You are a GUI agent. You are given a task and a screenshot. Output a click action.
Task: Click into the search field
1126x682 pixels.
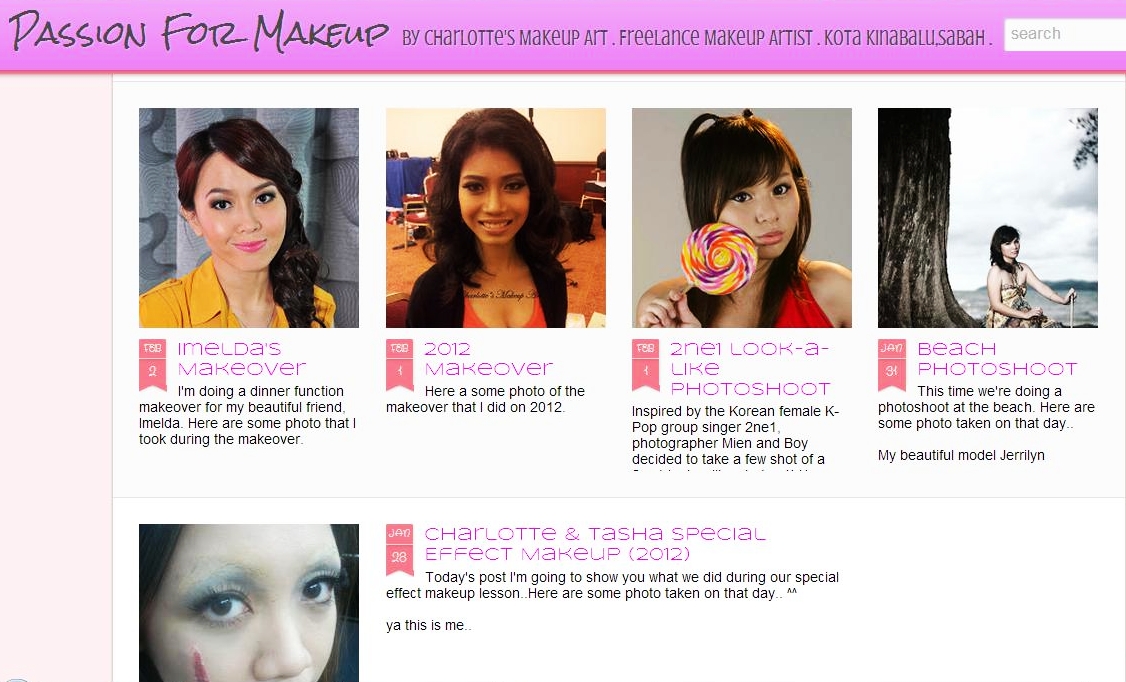click(1065, 34)
